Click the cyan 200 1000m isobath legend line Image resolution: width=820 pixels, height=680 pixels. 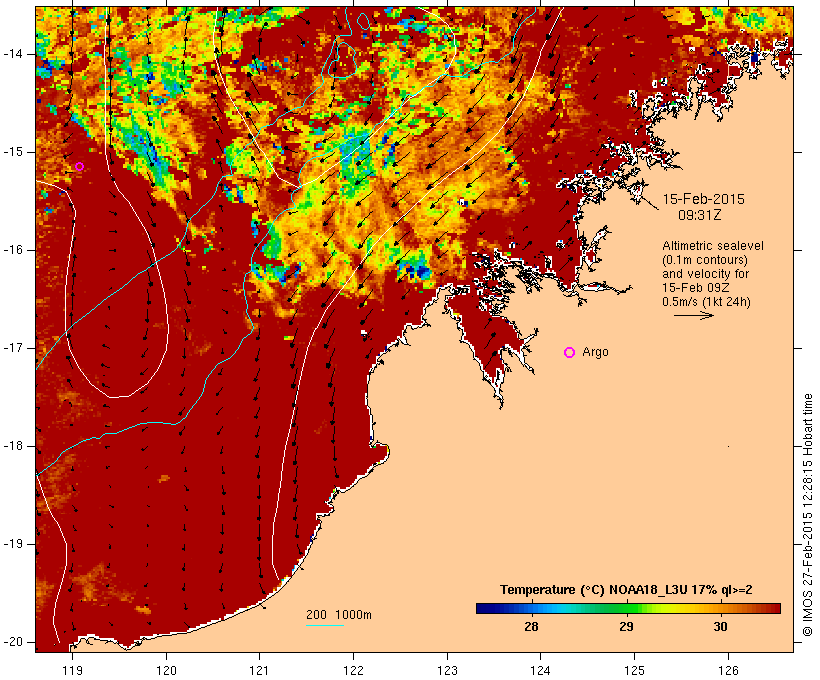click(325, 625)
